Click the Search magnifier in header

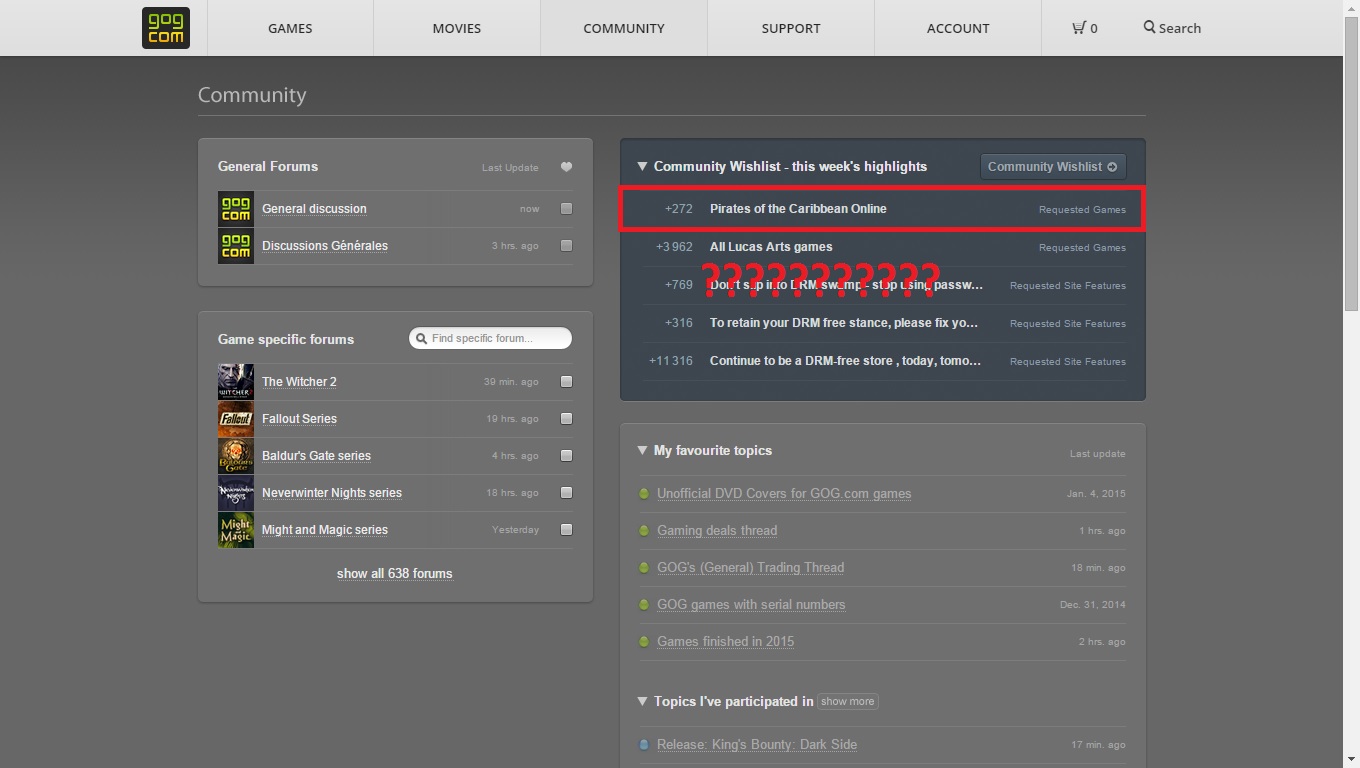[1150, 27]
